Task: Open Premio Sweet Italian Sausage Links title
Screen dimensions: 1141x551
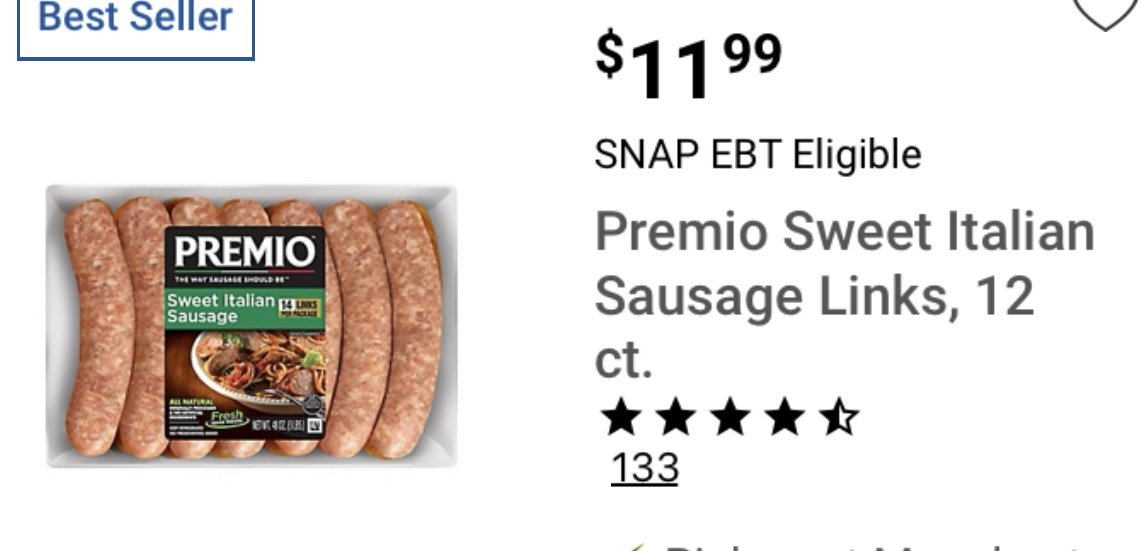Action: (x=844, y=295)
